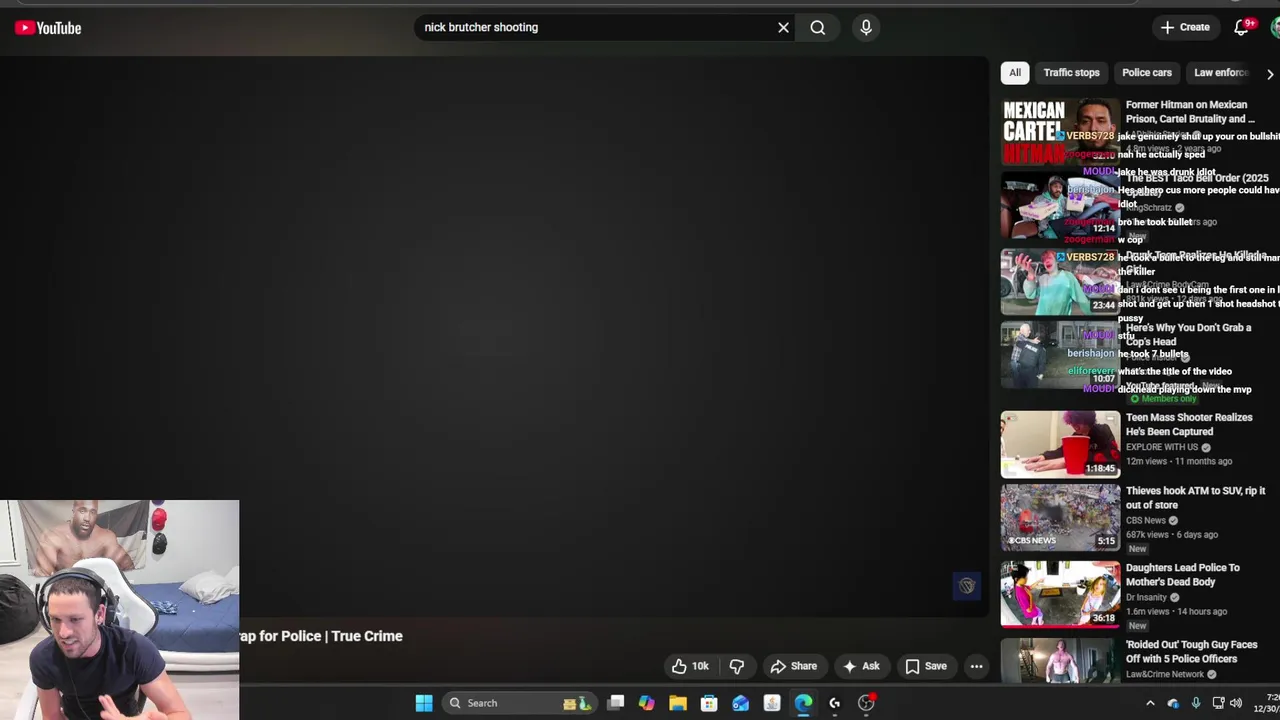Open the 'Mexican Cartel Hitman' video thumbnail
The image size is (1280, 720).
[1060, 130]
